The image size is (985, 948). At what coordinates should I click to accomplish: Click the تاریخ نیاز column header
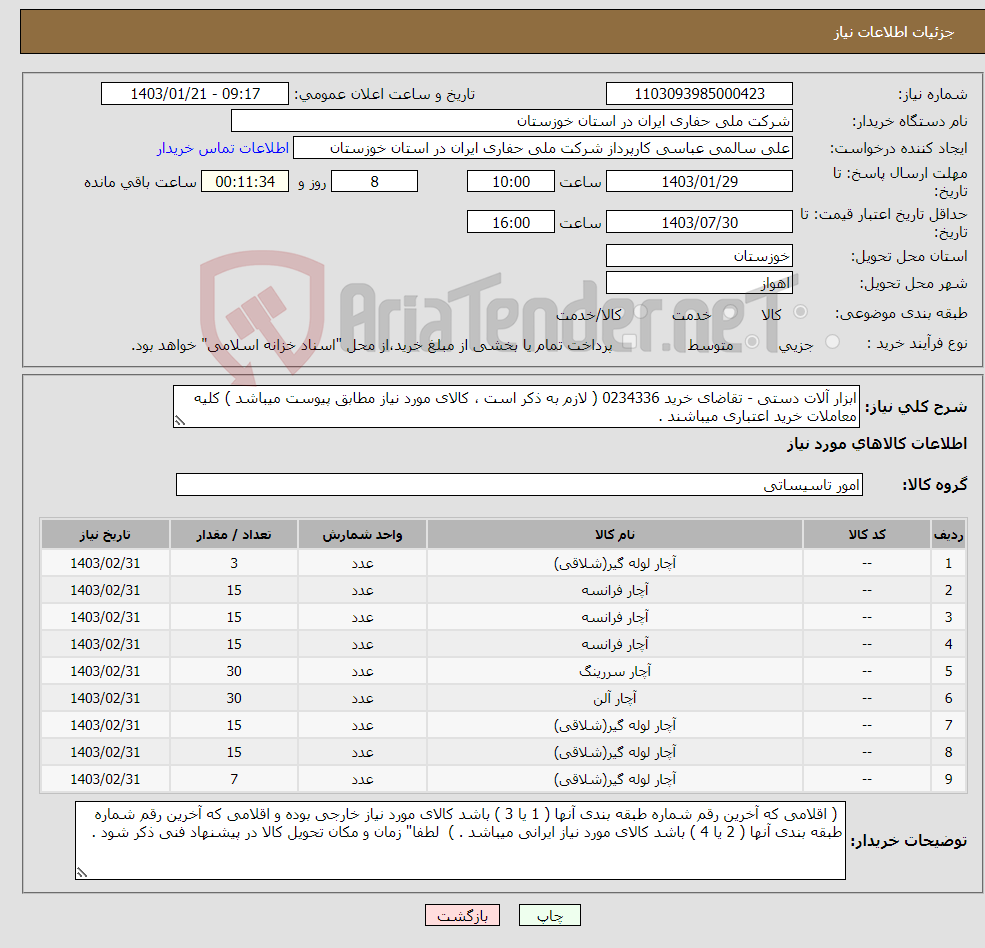click(105, 535)
